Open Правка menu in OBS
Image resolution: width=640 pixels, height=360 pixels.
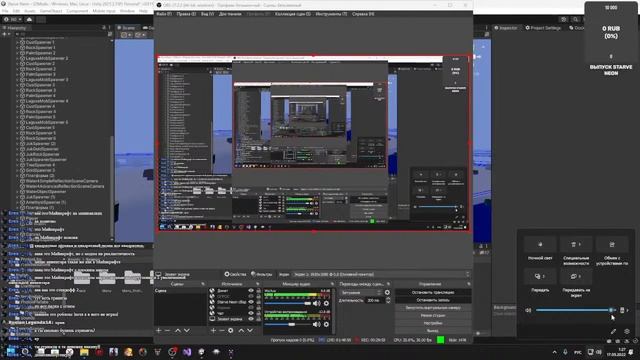pos(186,14)
